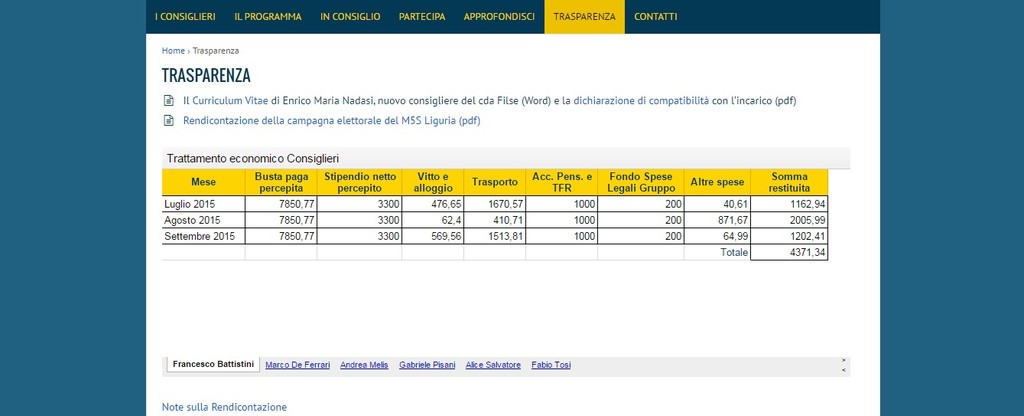Screen dimensions: 1024x416
Task: Open the Contatti page
Action: pyautogui.click(x=655, y=17)
